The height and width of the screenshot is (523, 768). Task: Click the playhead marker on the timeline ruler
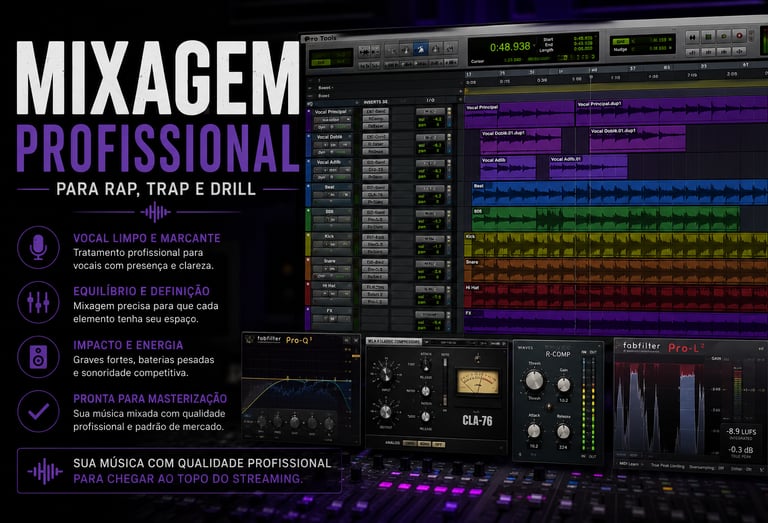tap(592, 77)
